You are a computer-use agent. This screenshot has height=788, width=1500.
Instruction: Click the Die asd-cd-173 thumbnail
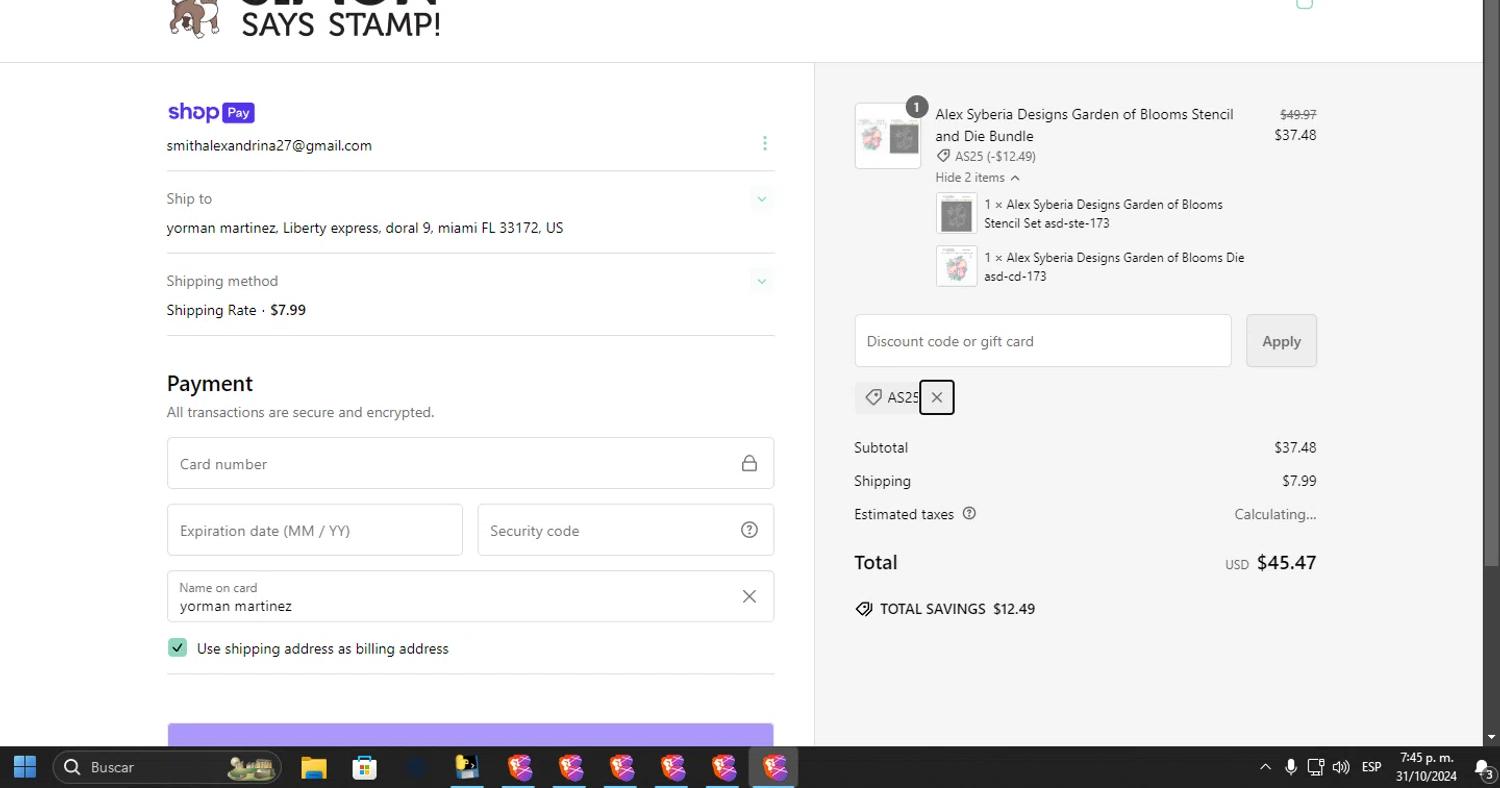pos(956,266)
